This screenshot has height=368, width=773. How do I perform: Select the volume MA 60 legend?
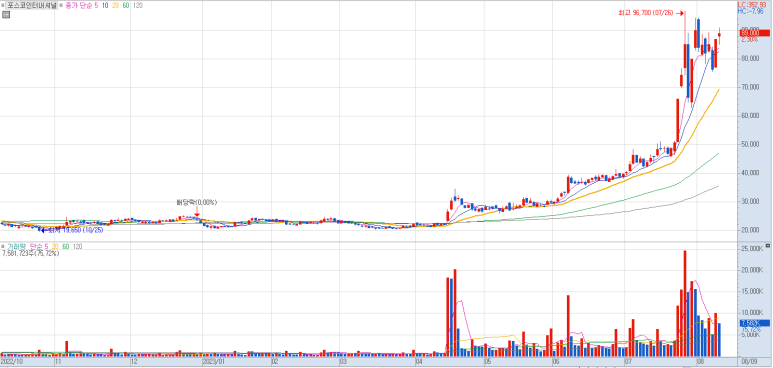pyautogui.click(x=65, y=246)
